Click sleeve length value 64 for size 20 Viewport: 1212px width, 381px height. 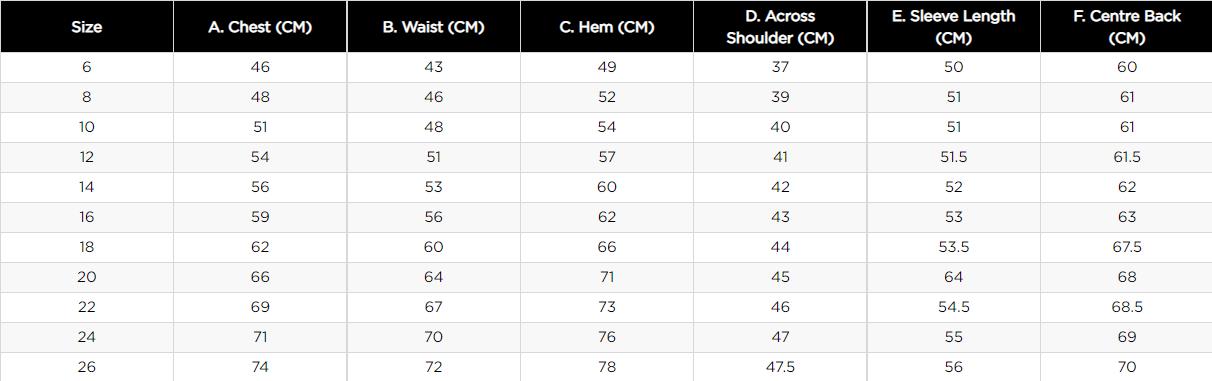tap(953, 277)
